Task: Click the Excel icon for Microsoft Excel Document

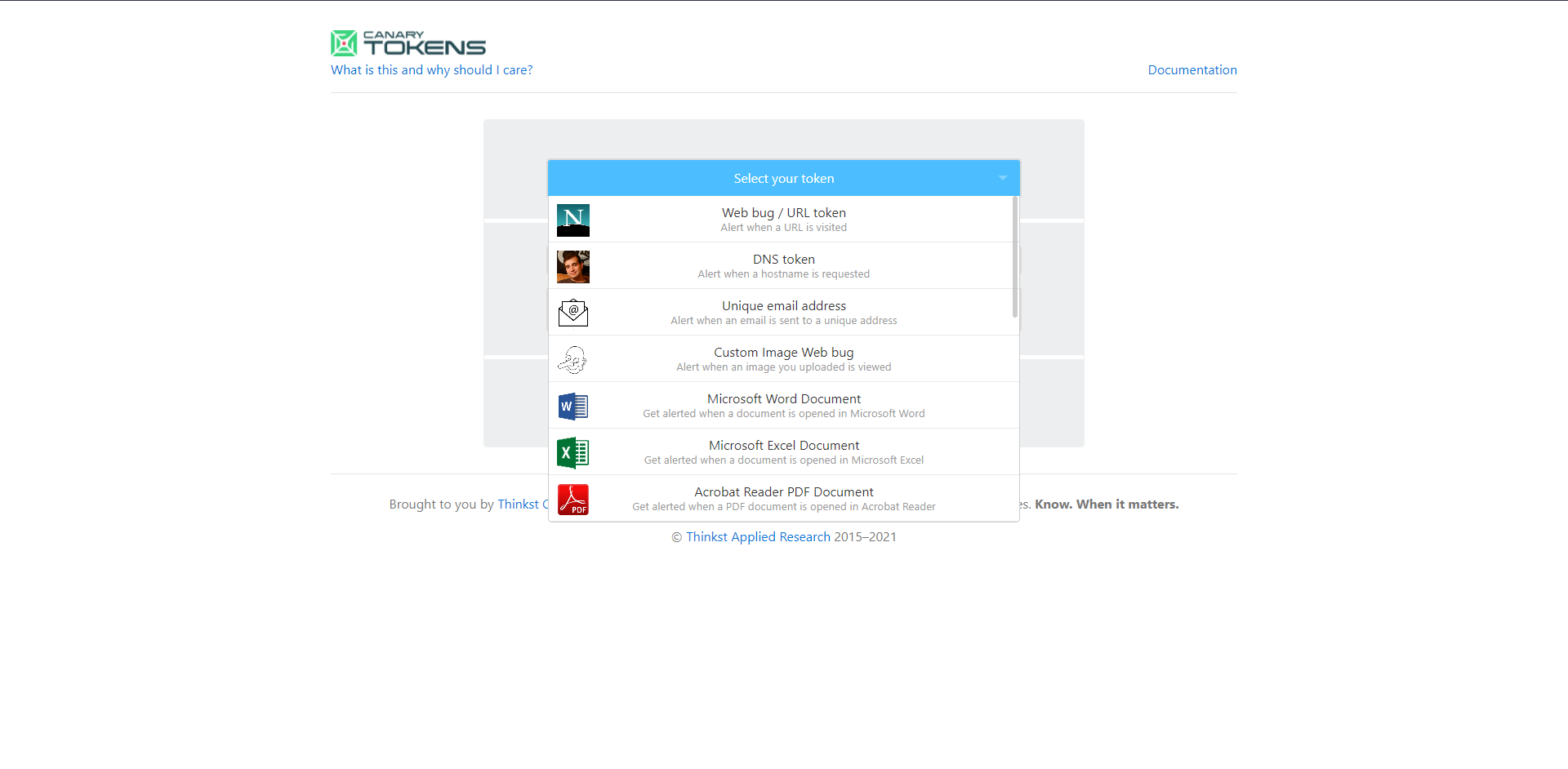Action: pos(573,453)
